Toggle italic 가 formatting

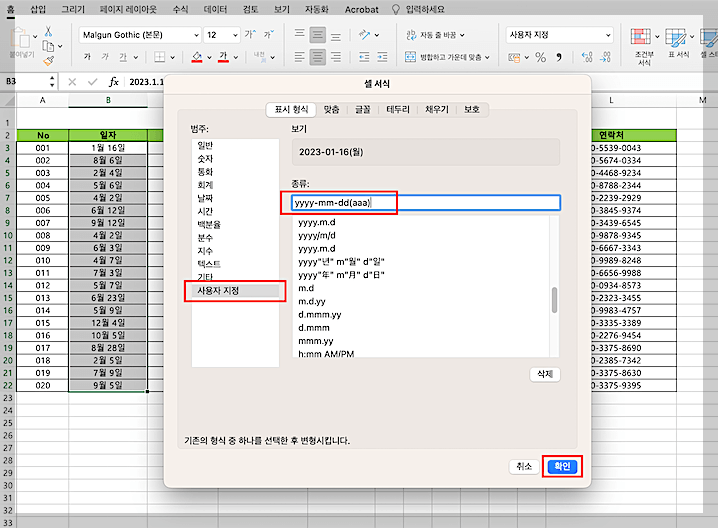[x=105, y=57]
